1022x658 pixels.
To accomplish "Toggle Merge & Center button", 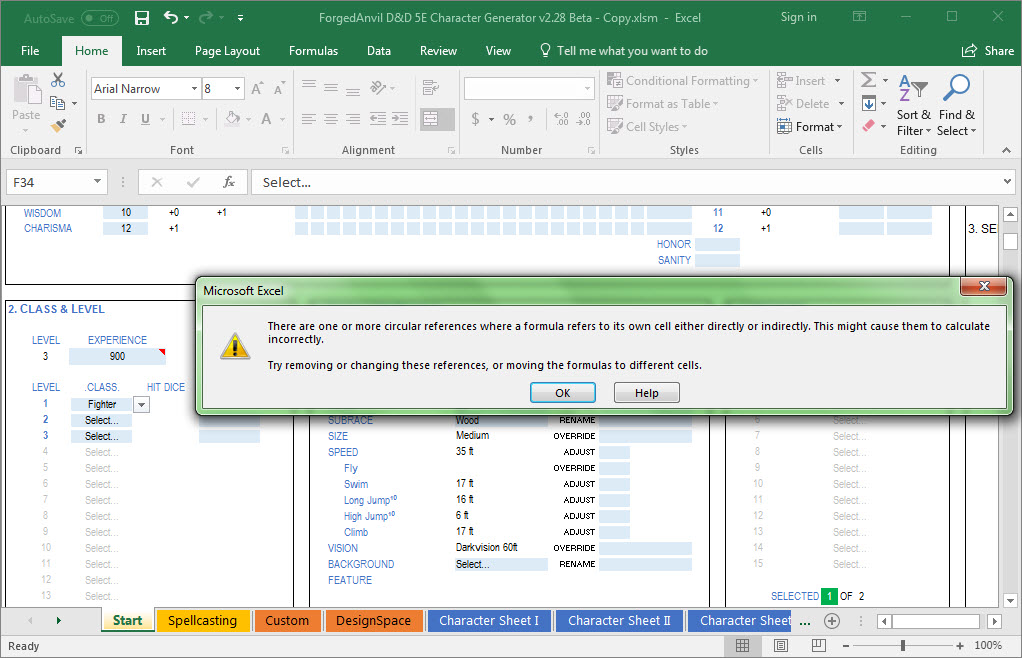I will tap(430, 119).
